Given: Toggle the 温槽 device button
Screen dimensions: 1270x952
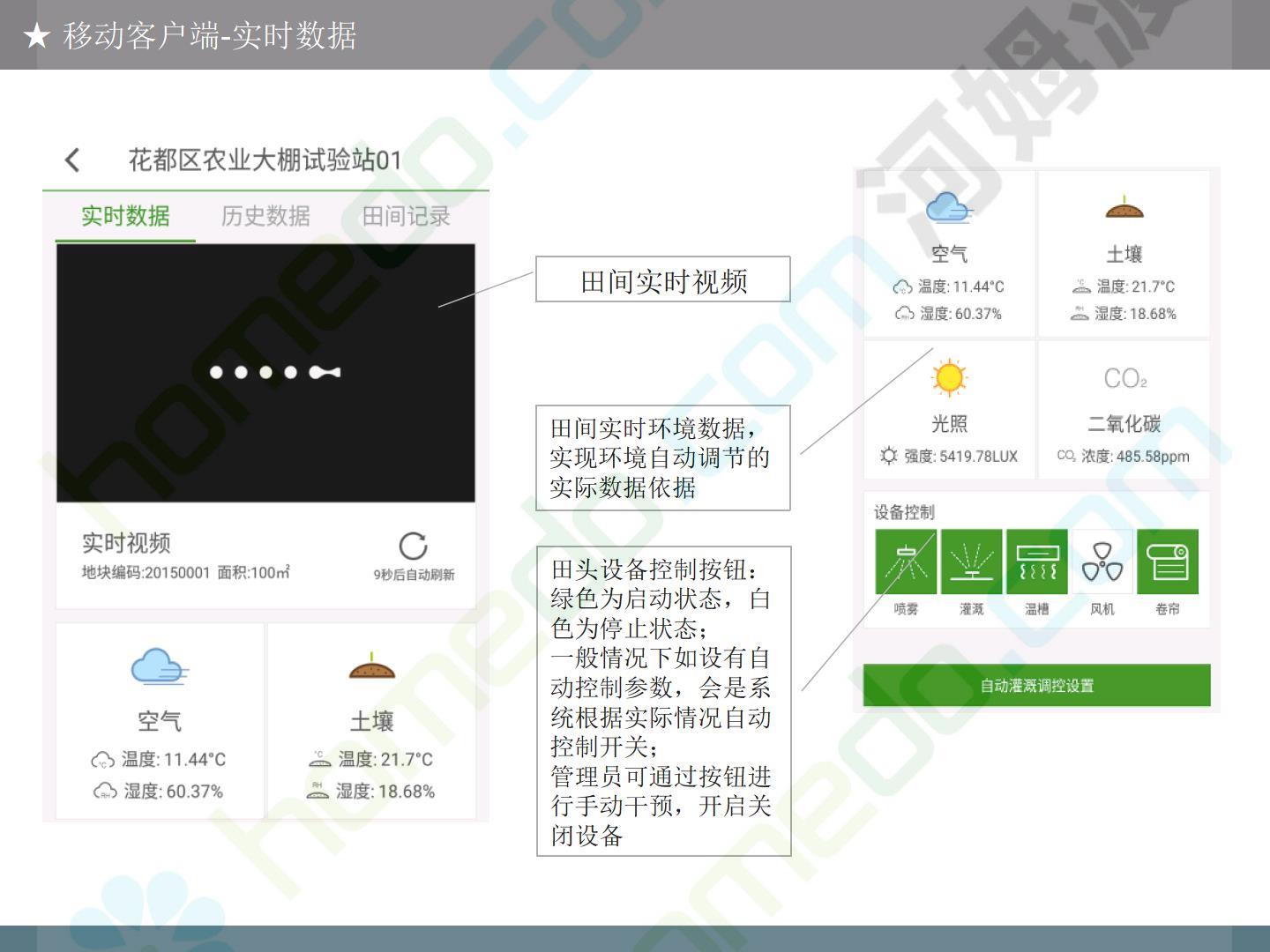Looking at the screenshot, I should click(1036, 562).
